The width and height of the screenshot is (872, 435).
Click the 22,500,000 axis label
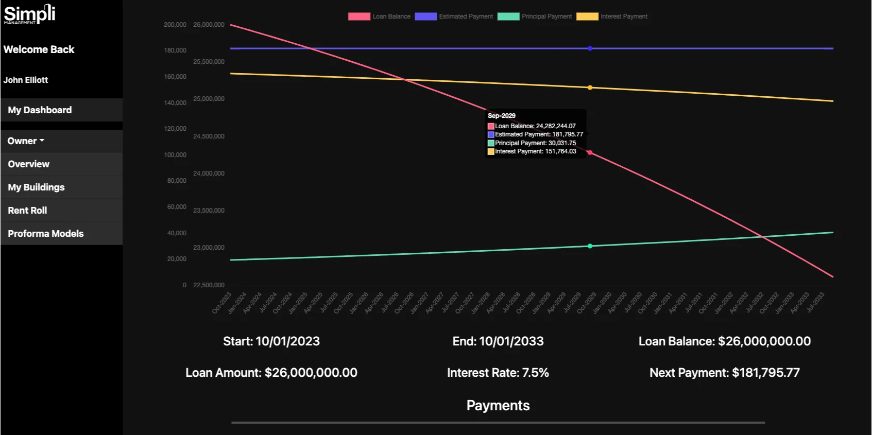(209, 285)
